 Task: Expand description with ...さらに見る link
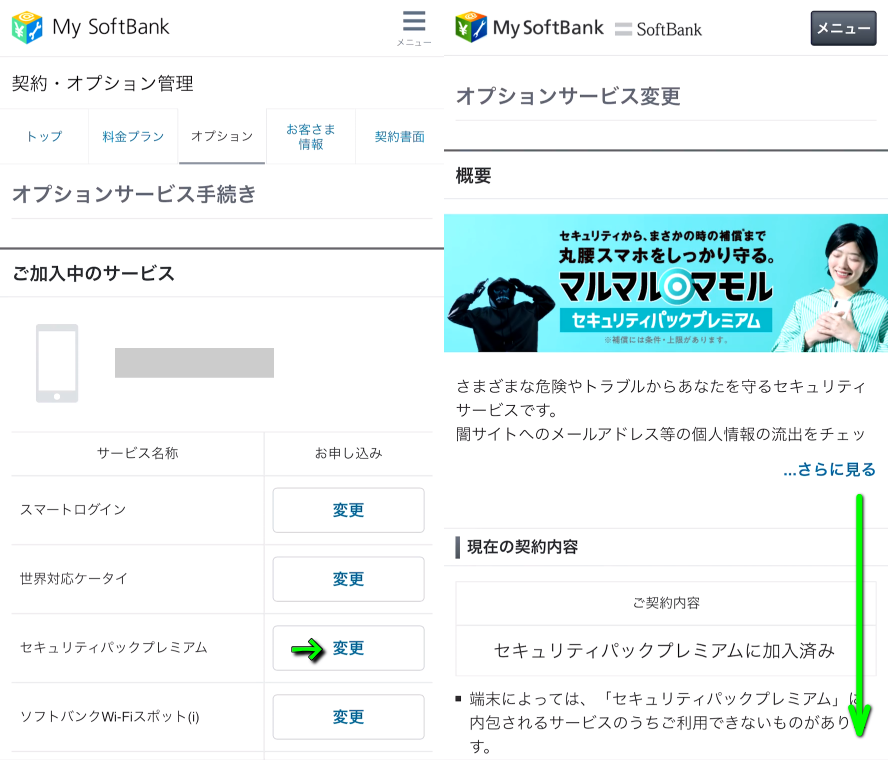point(830,469)
